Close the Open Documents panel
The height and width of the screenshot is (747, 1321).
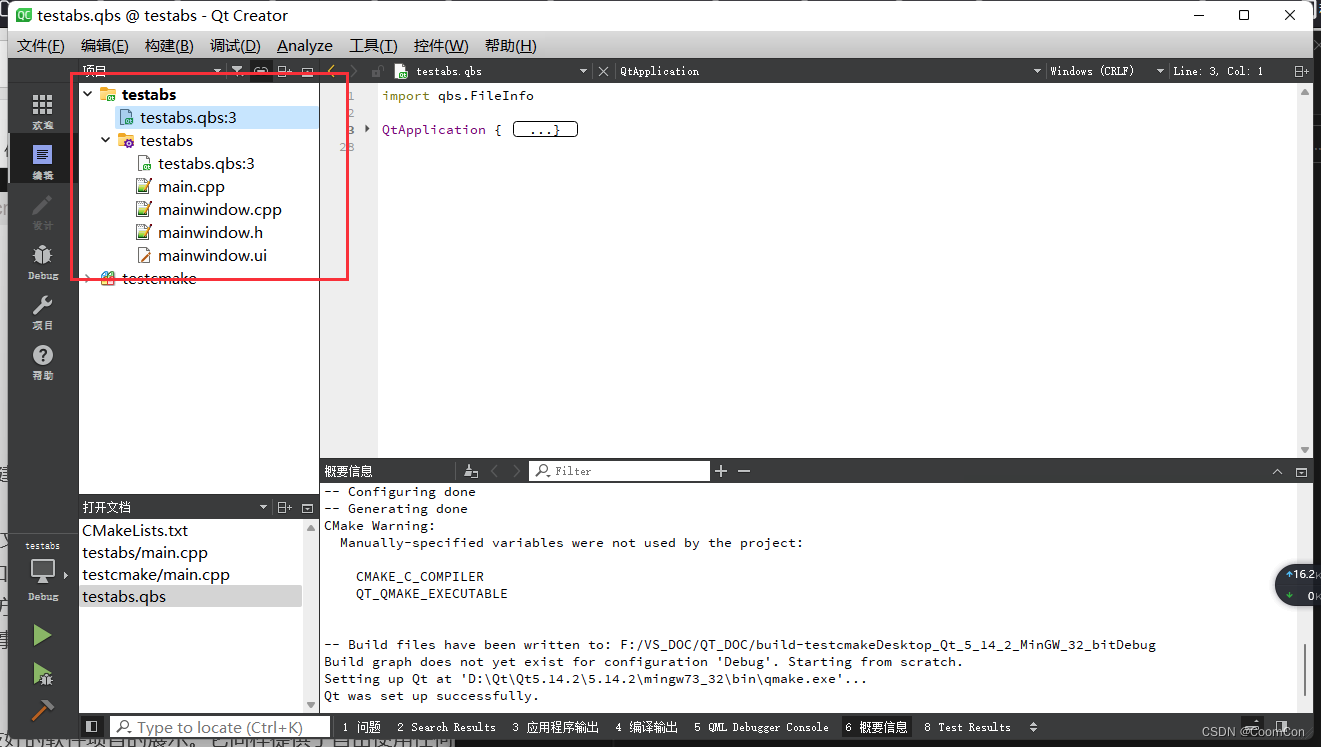(307, 507)
